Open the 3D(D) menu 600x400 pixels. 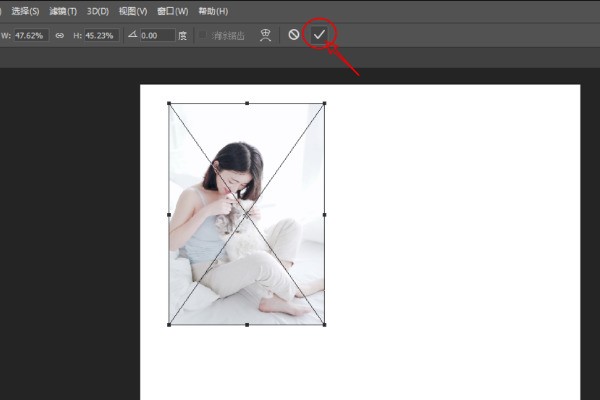[98, 11]
